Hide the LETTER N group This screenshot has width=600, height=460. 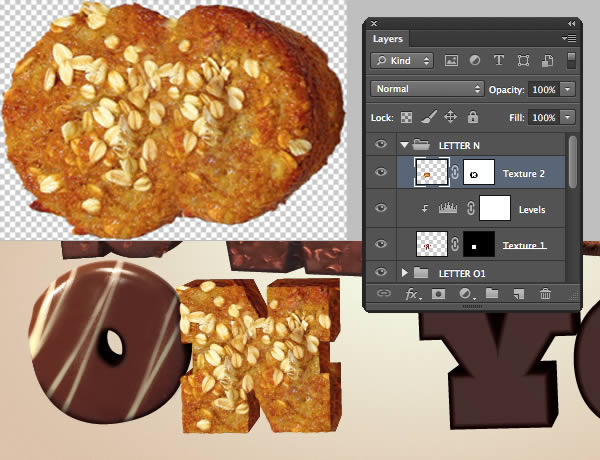pyautogui.click(x=381, y=144)
